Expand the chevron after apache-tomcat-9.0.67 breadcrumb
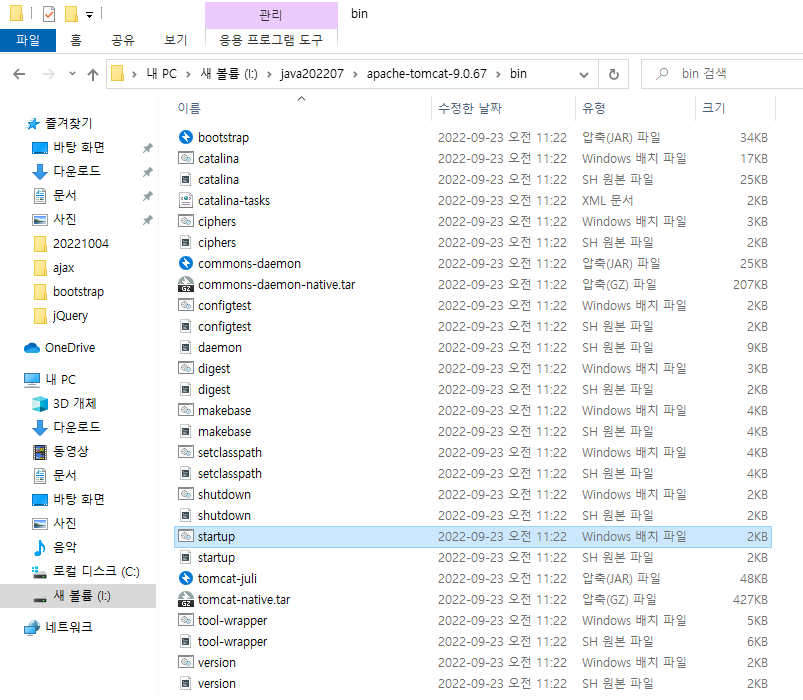803x700 pixels. click(x=498, y=74)
